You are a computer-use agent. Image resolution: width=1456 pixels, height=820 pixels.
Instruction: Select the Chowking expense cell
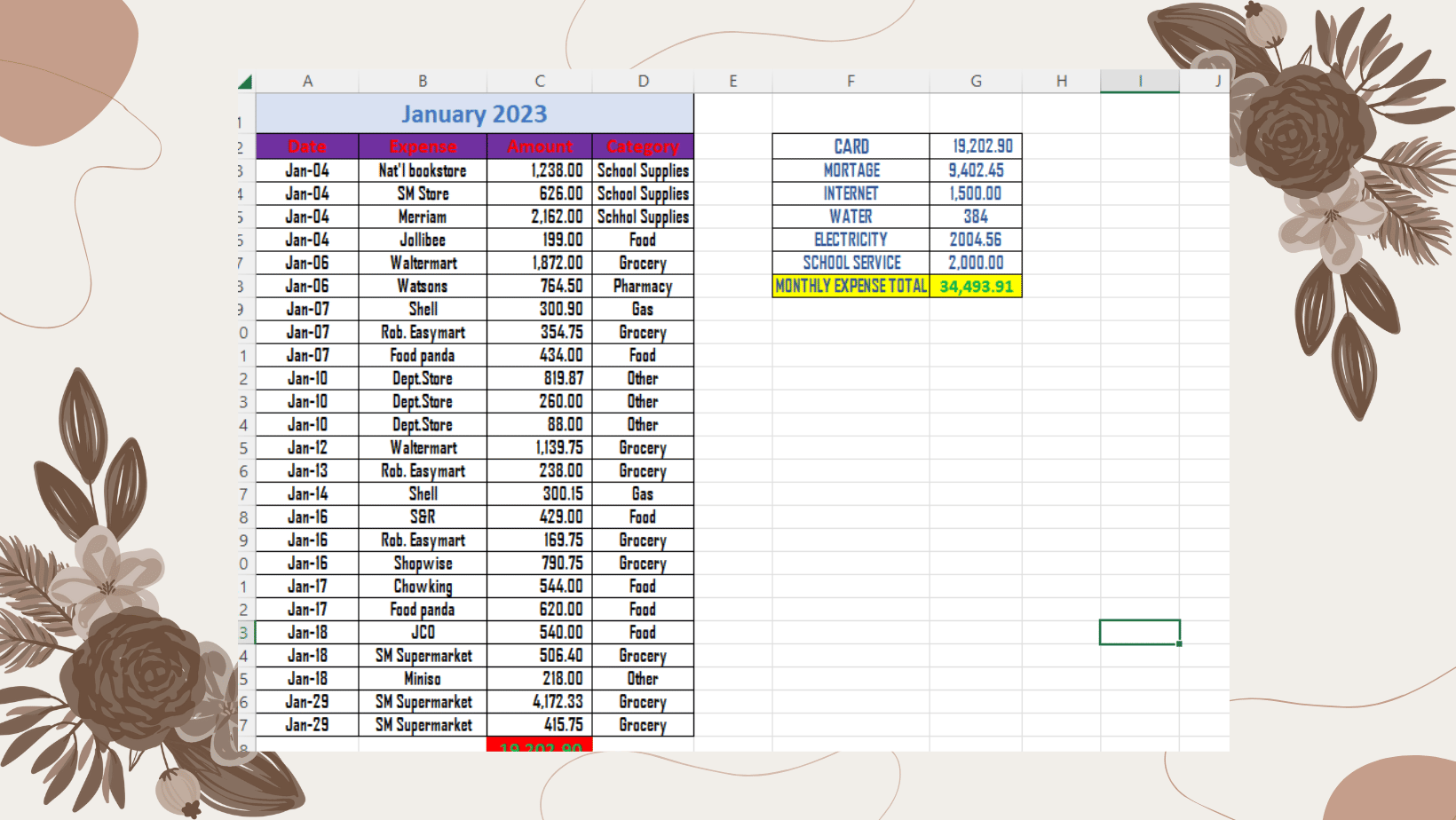pos(423,586)
